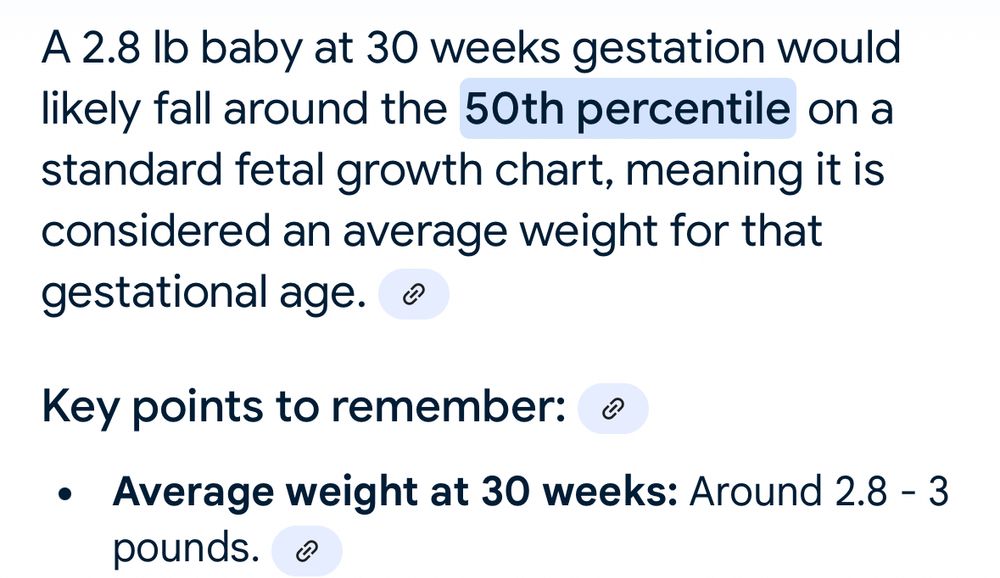Click the "Key points to remember:" heading
1000x578 pixels.
click(304, 408)
